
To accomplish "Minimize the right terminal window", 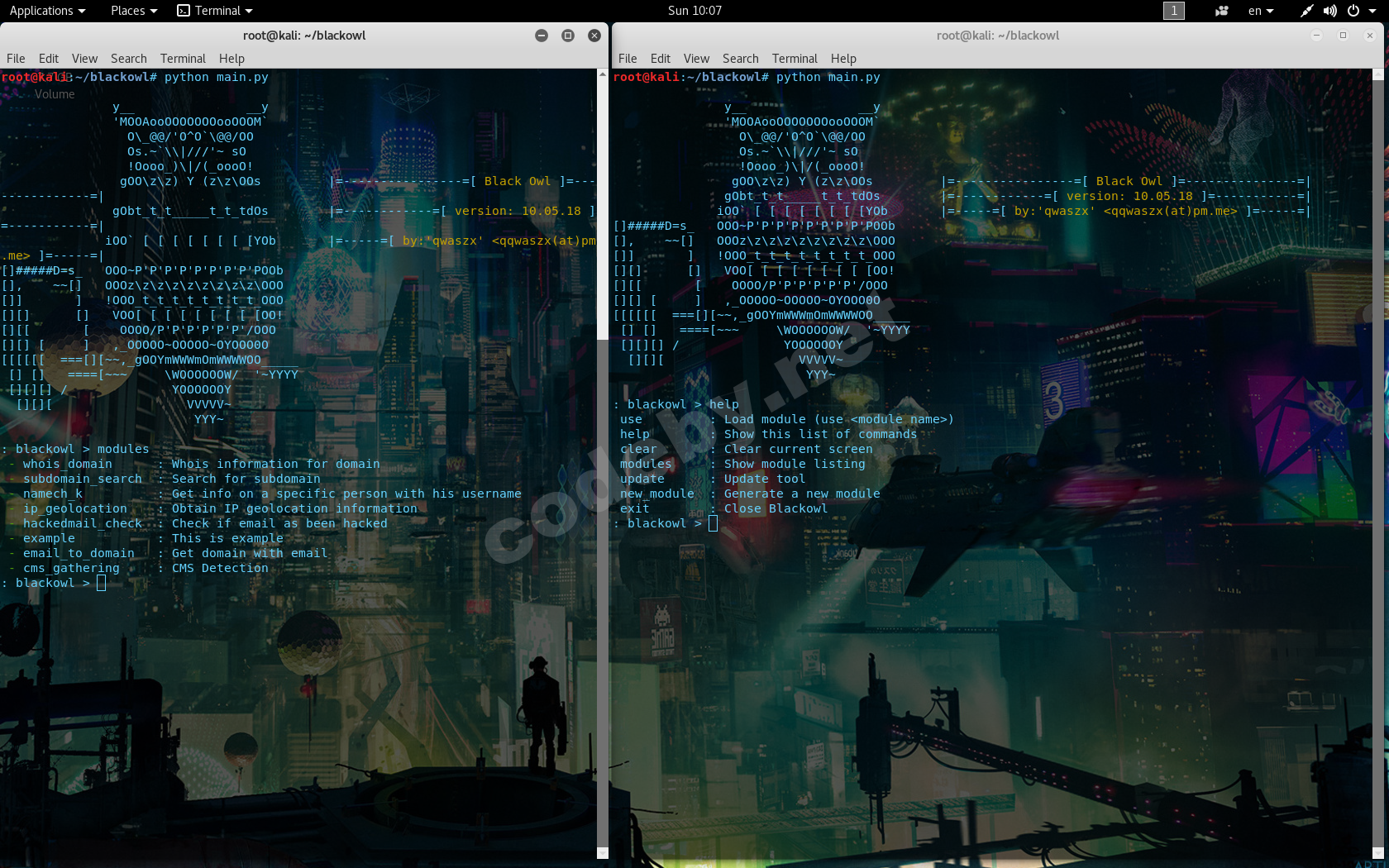I will click(x=1317, y=36).
